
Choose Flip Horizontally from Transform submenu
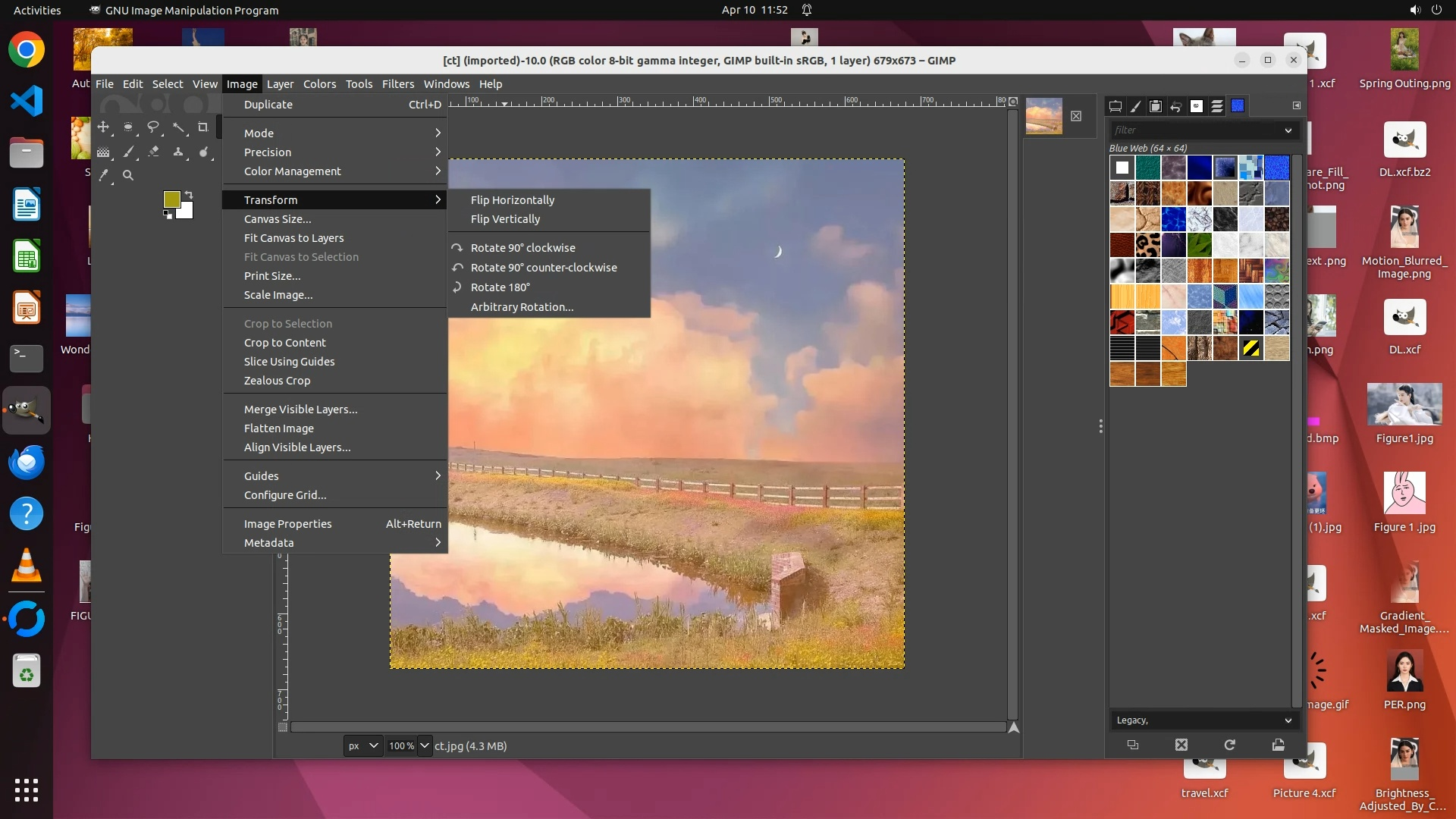(x=512, y=200)
